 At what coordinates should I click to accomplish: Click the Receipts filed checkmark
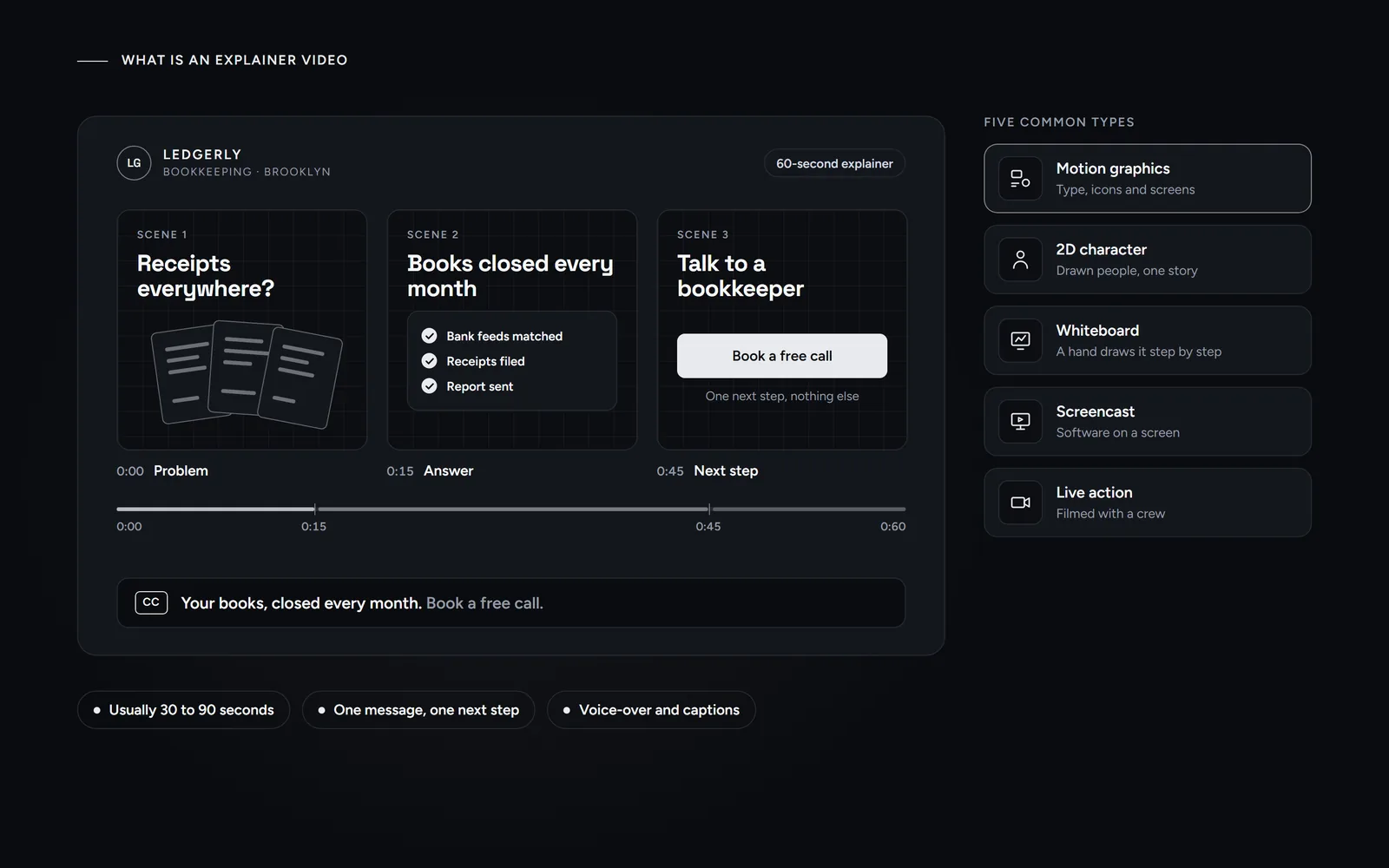(x=429, y=361)
